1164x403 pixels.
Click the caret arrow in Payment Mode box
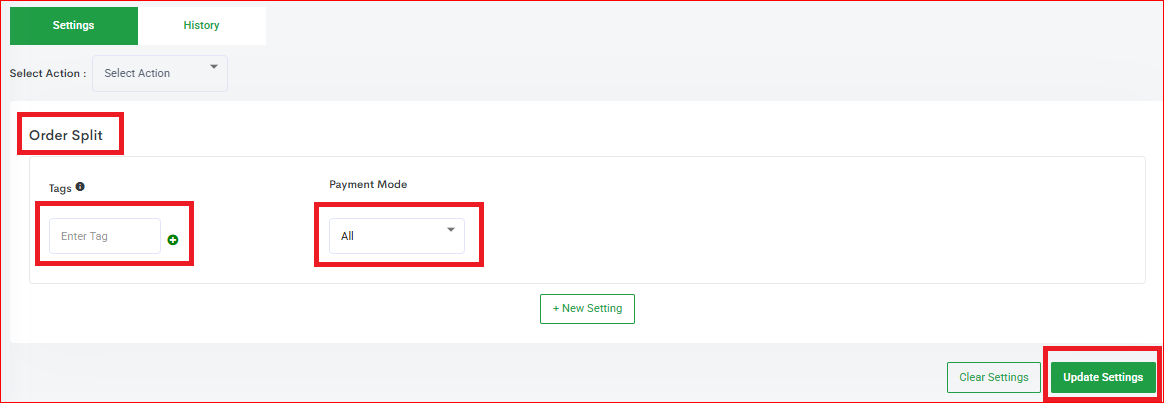pos(450,231)
